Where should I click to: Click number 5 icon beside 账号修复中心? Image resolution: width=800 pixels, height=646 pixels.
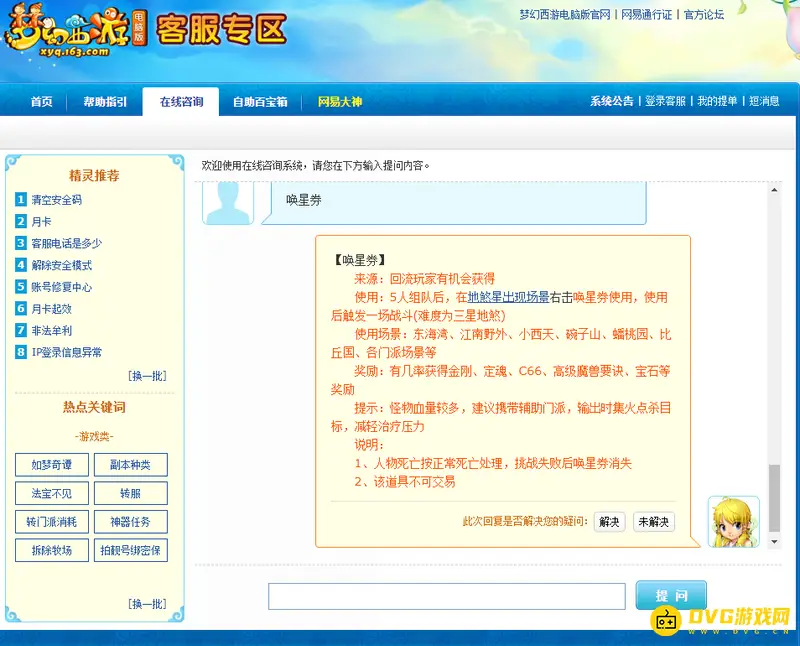[21, 287]
